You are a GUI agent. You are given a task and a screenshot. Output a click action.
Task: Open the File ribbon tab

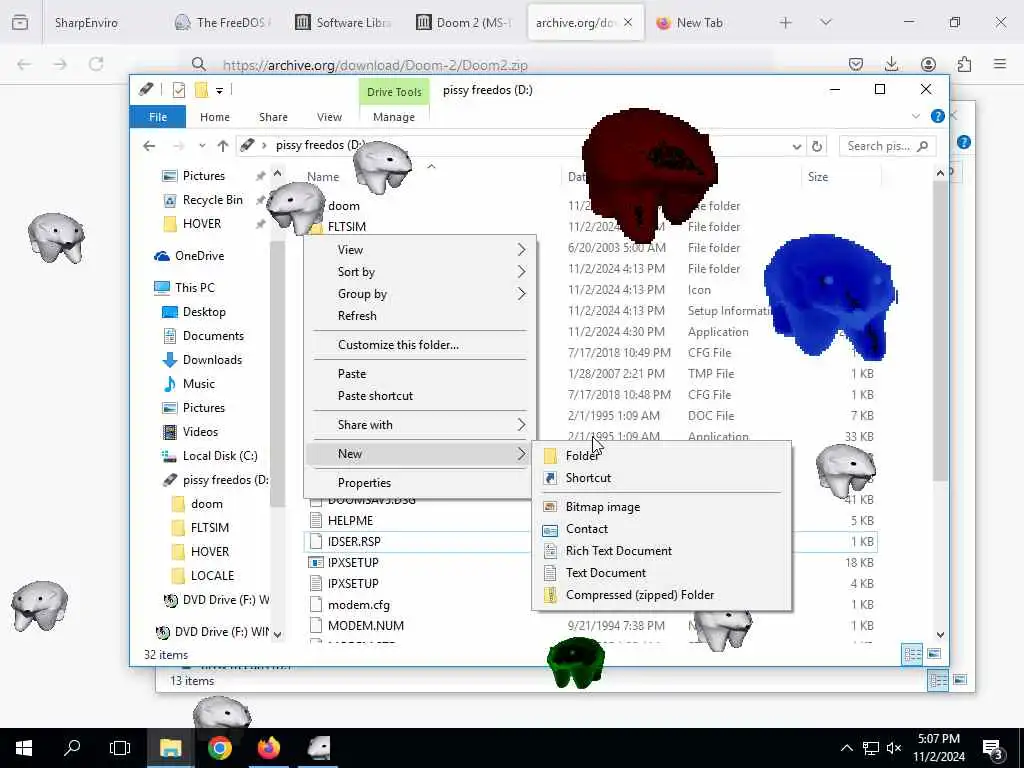[x=158, y=117]
